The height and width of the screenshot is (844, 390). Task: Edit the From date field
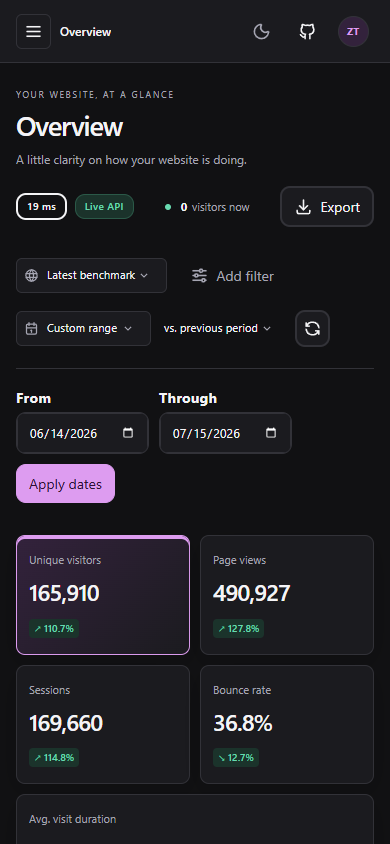[82, 433]
